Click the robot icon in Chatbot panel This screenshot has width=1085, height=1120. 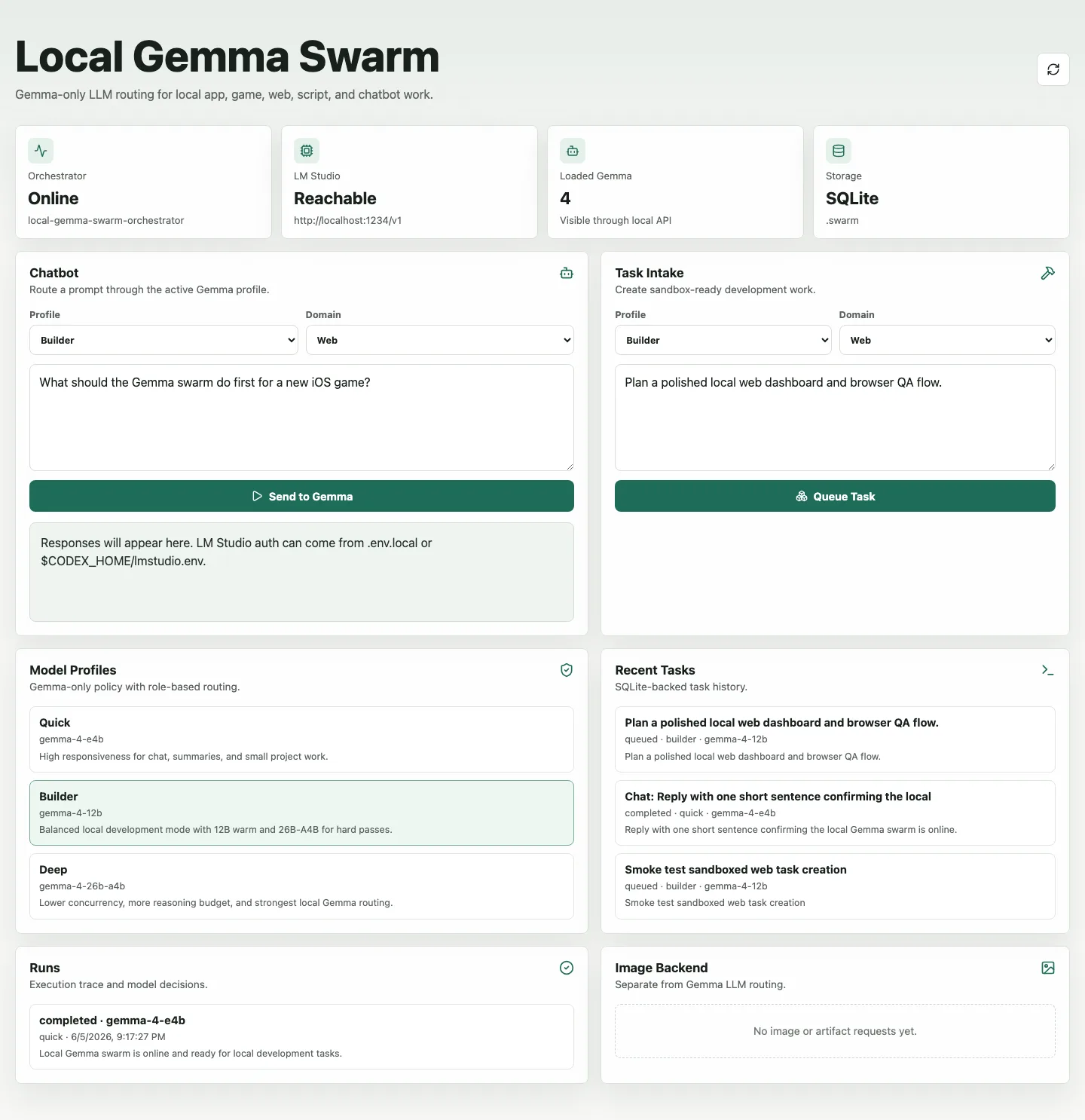coord(567,273)
